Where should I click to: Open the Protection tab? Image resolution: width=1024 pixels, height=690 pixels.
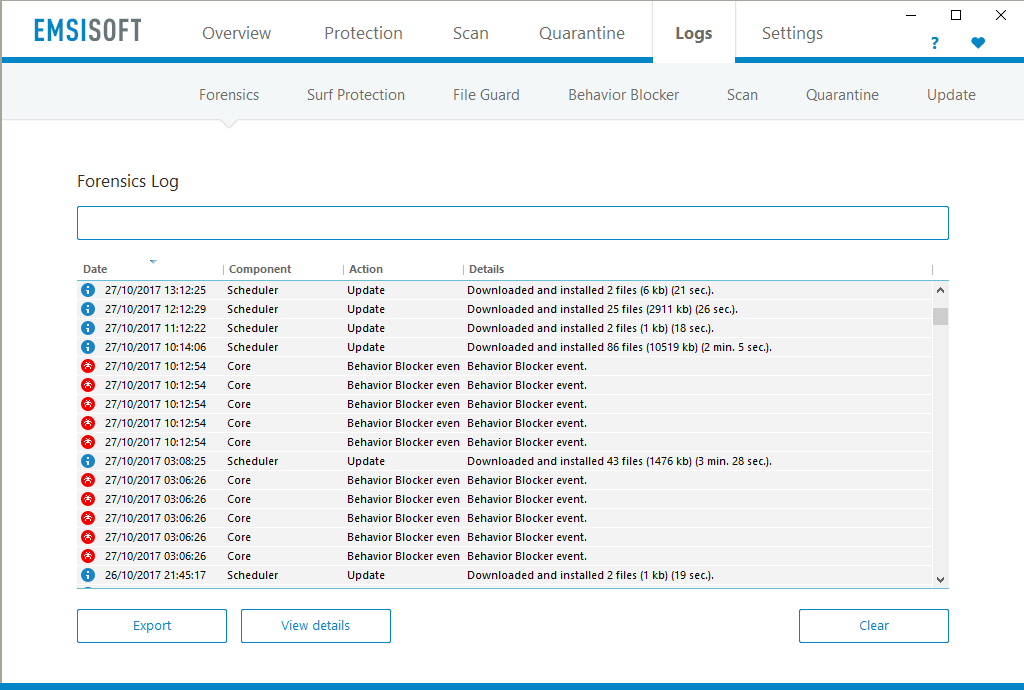(x=363, y=33)
